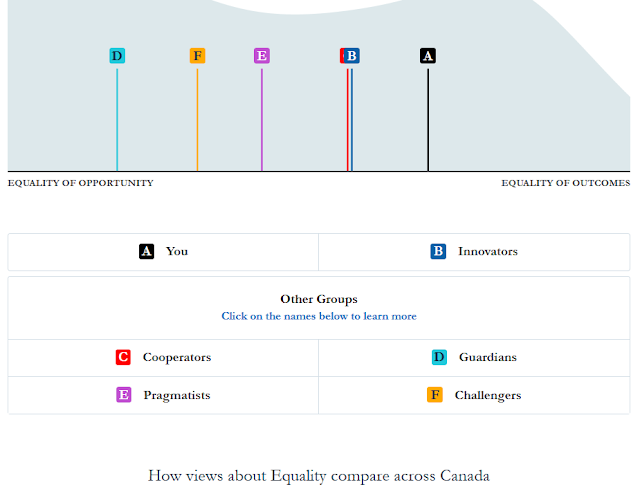640x487 pixels.
Task: Click the orange F icon beside Challengers
Action: [x=435, y=395]
